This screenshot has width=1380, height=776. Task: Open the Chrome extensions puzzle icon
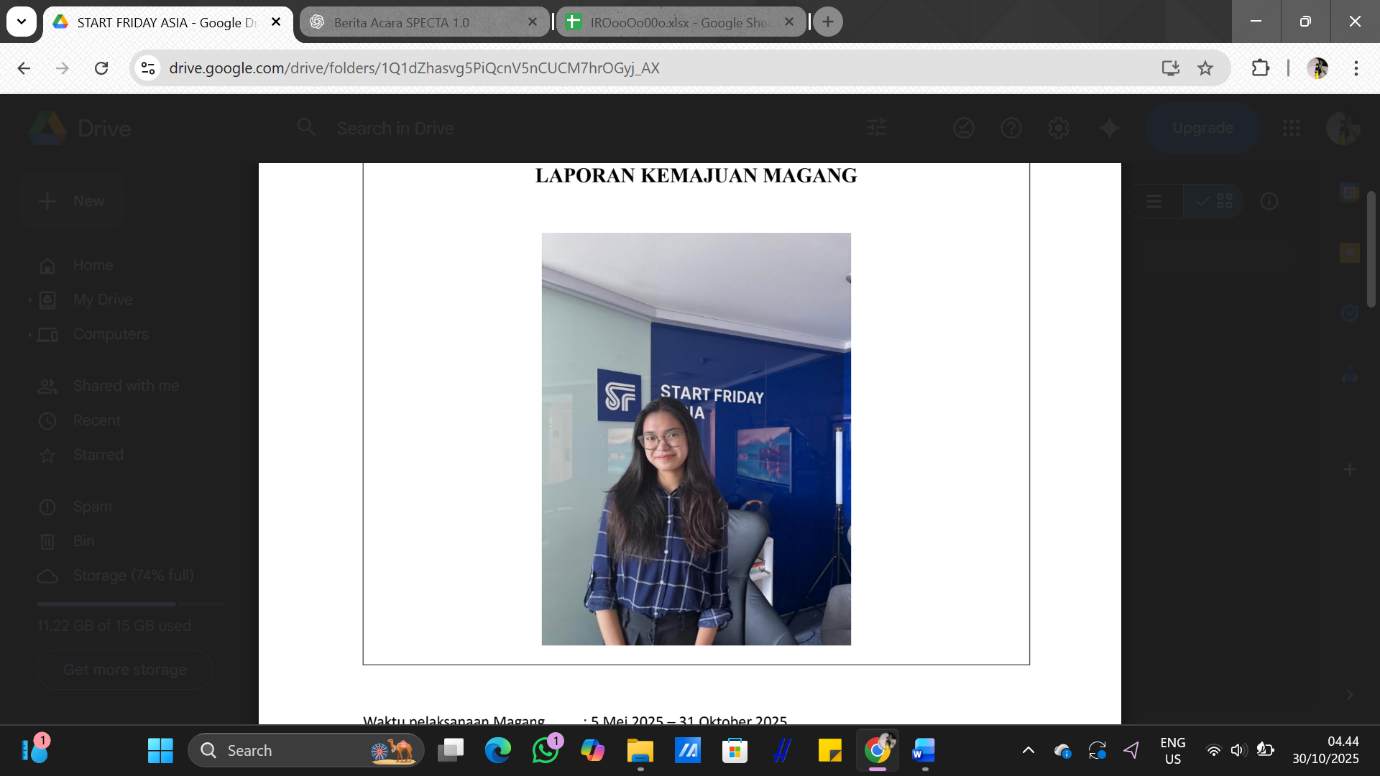(x=1260, y=68)
